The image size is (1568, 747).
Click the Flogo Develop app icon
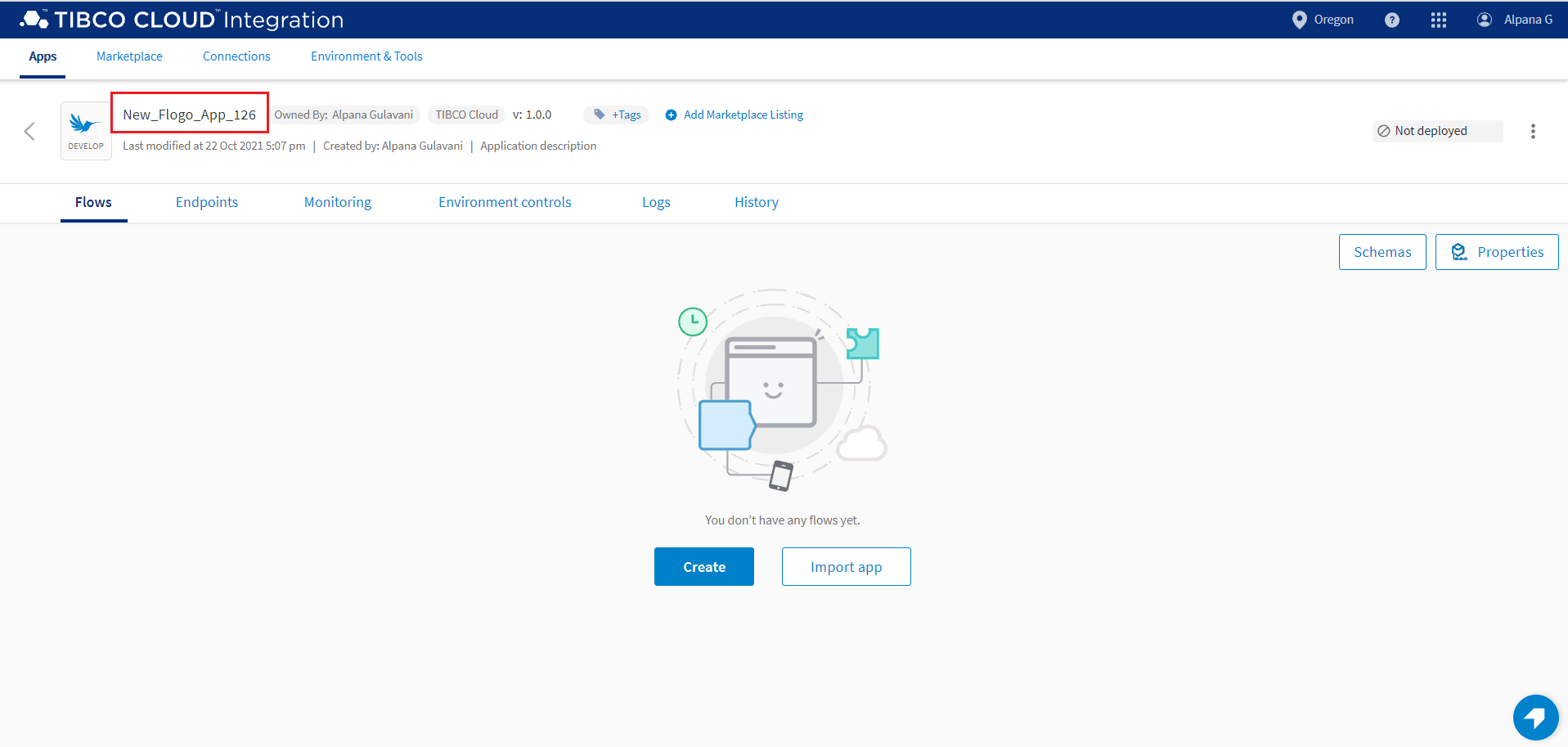(86, 131)
